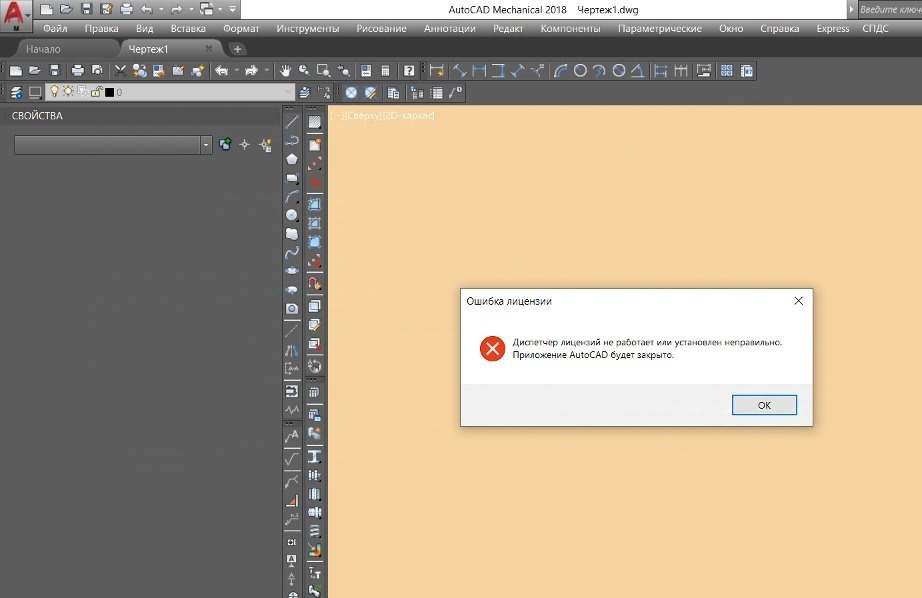Click the New drawing icon in quick access bar
Viewport: 922px width, 598px height.
pos(46,9)
